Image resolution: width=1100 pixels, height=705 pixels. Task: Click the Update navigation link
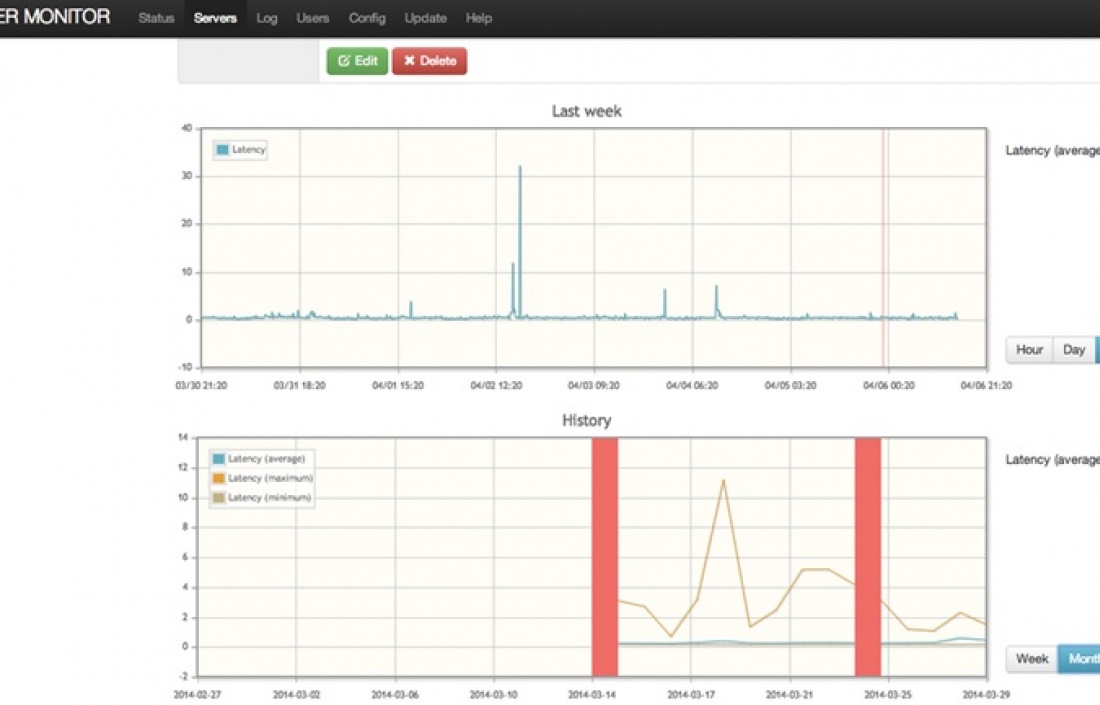[426, 18]
